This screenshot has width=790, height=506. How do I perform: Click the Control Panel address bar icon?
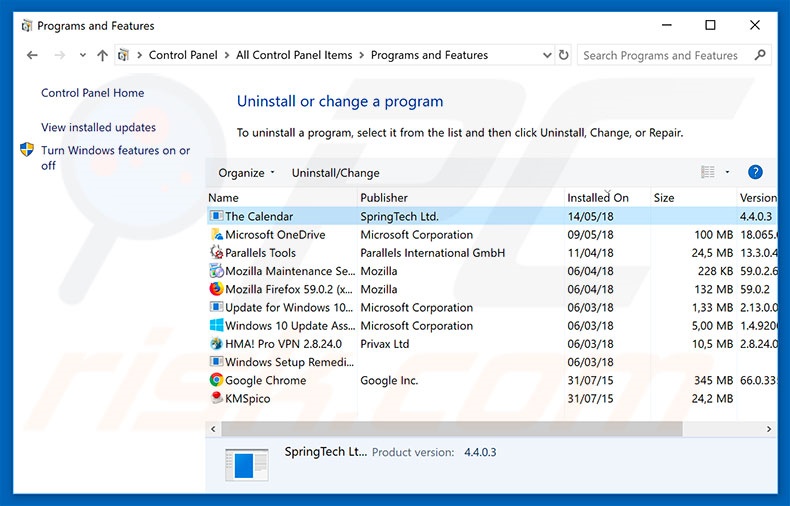point(123,55)
